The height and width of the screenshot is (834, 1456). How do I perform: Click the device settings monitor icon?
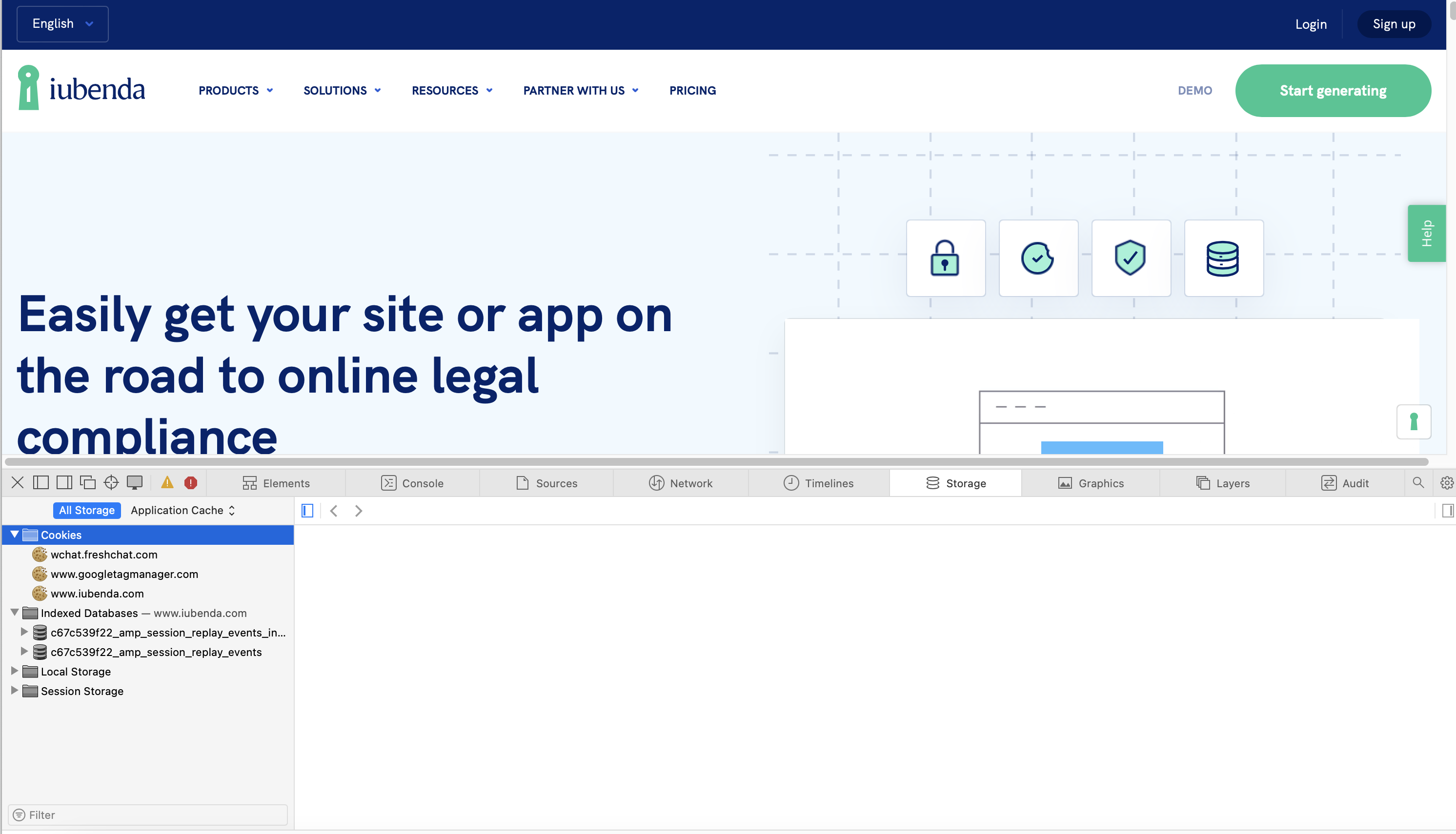click(135, 483)
